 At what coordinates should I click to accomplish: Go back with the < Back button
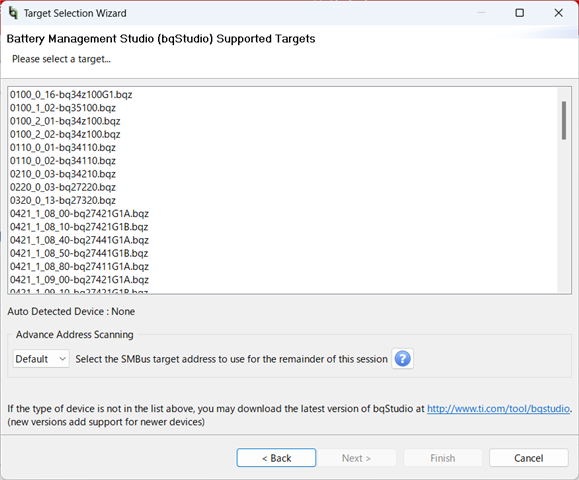(x=276, y=458)
